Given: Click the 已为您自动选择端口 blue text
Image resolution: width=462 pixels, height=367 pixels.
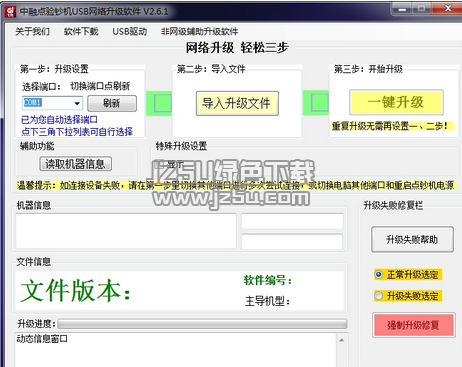Looking at the screenshot, I should click(59, 120).
